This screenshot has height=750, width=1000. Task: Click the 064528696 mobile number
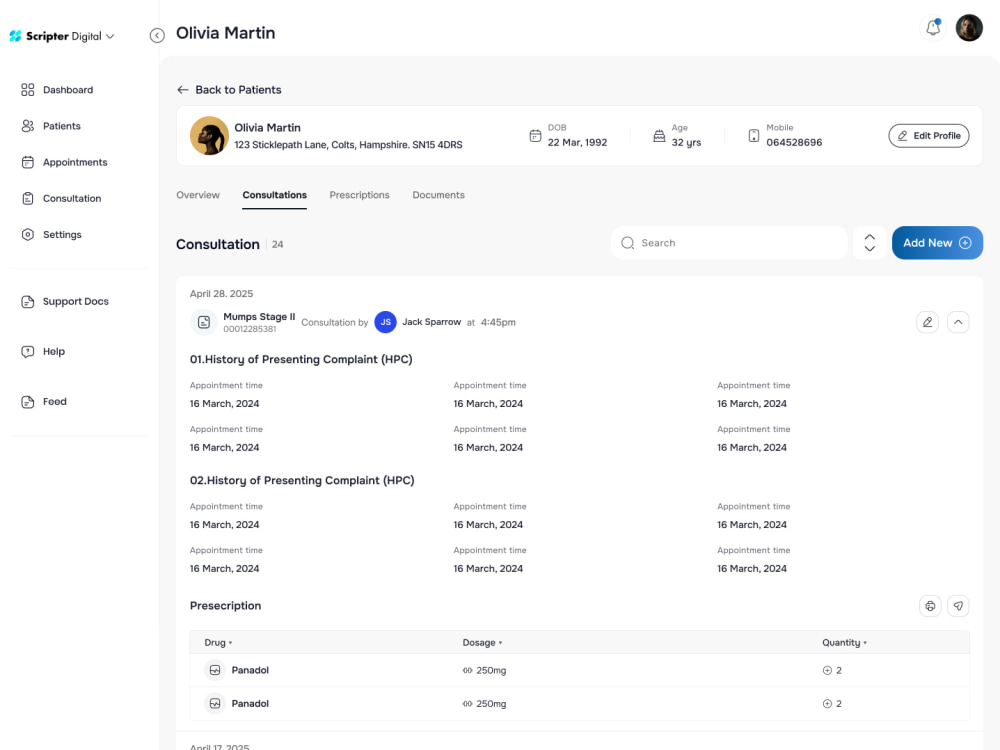(794, 143)
